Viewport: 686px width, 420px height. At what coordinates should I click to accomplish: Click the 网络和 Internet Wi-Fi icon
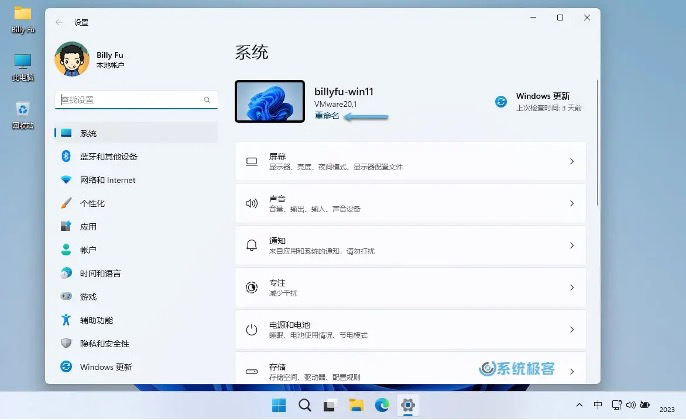pyautogui.click(x=67, y=180)
